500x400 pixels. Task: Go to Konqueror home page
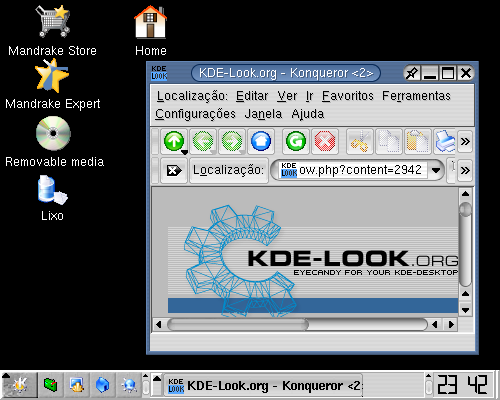261,141
